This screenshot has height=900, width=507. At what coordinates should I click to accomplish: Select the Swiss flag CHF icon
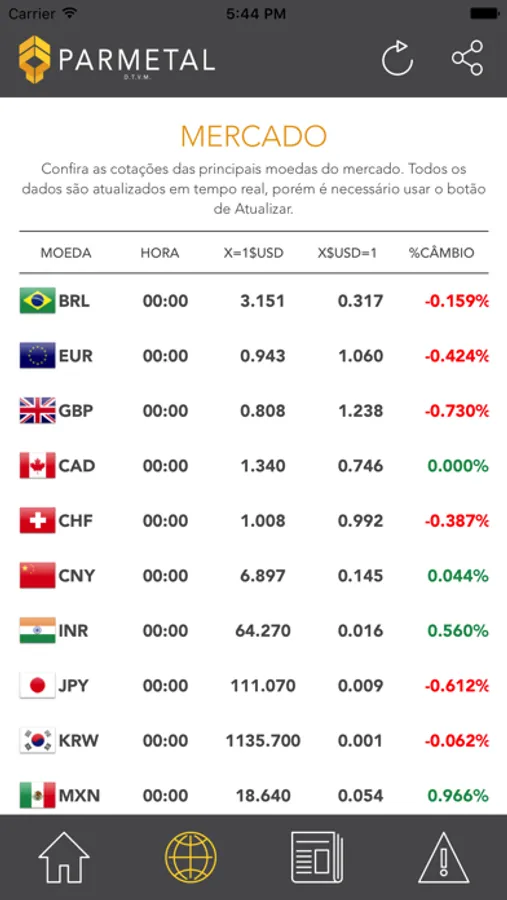[37, 521]
